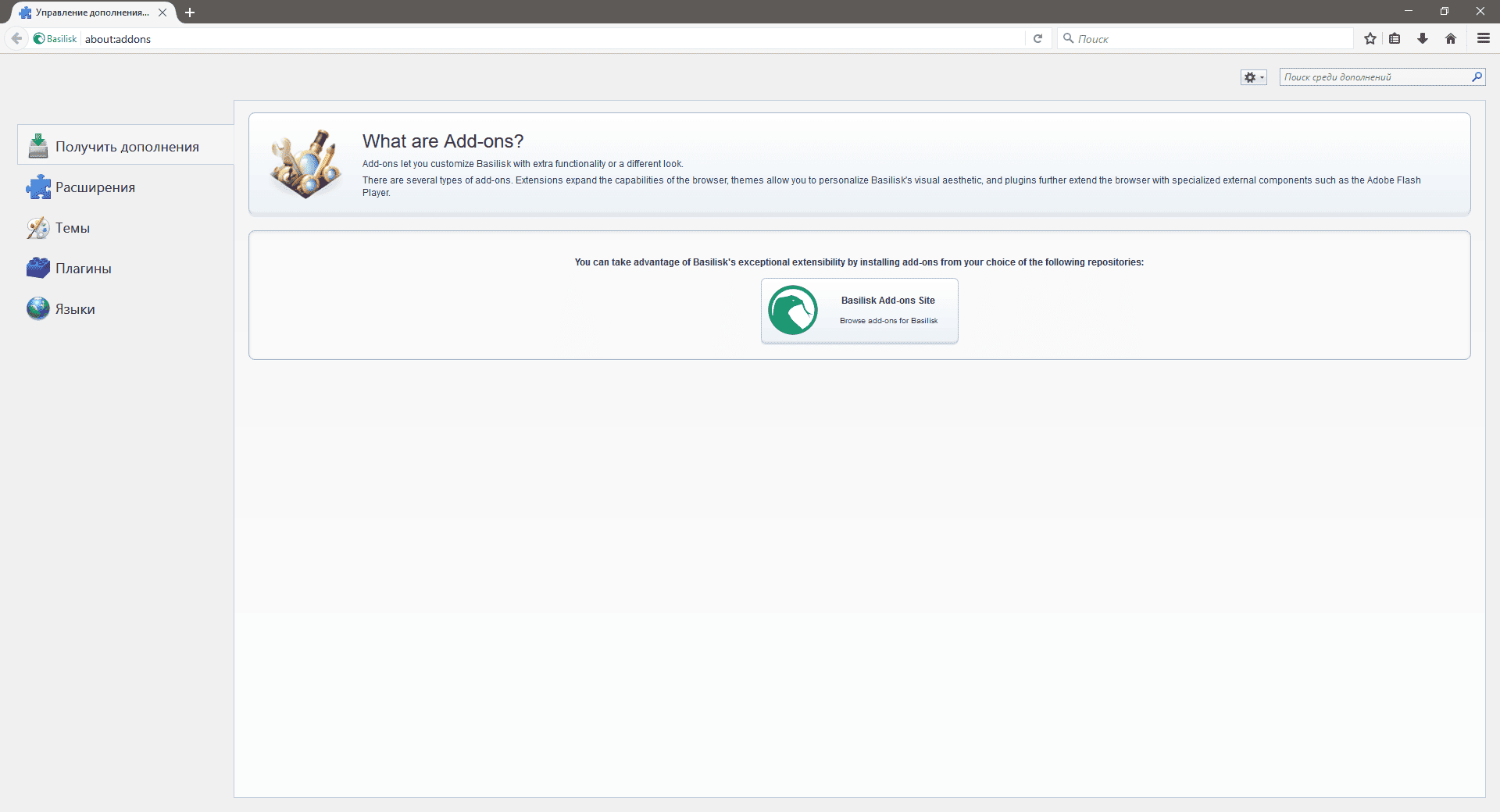1500x812 pixels.
Task: Select the Получить дополнения category
Action: point(125,146)
